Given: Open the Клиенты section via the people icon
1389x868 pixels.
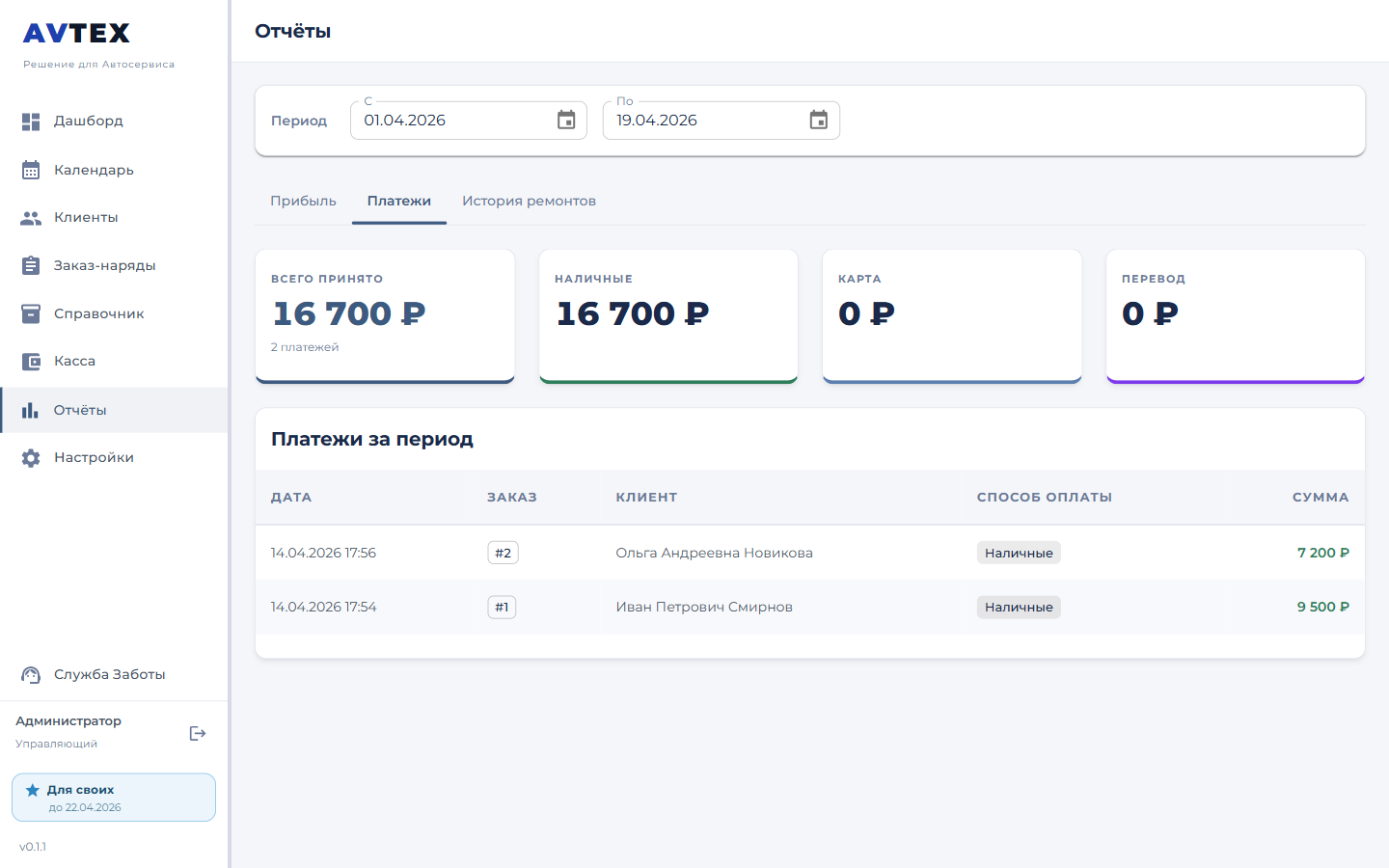Looking at the screenshot, I should click(28, 216).
